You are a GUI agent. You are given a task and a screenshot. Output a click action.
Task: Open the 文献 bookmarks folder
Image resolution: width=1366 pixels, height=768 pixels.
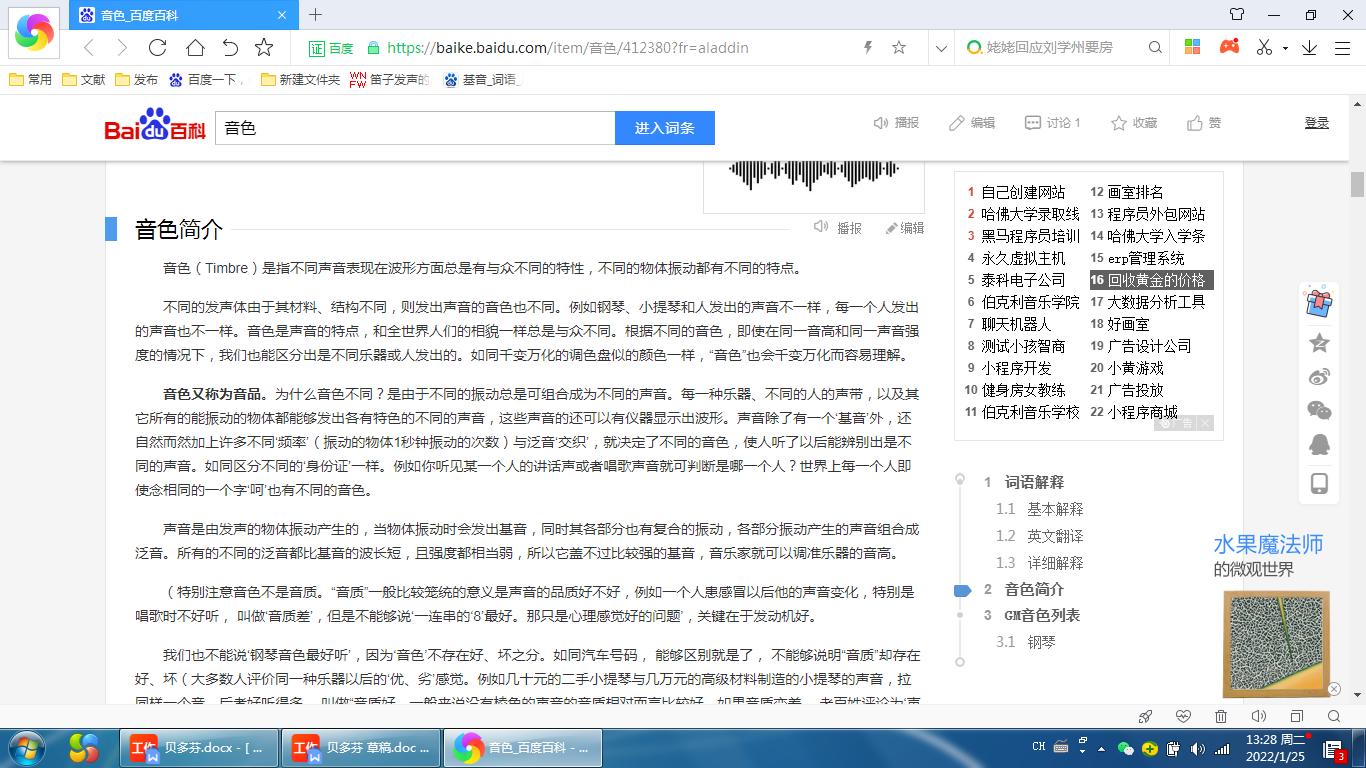click(83, 79)
